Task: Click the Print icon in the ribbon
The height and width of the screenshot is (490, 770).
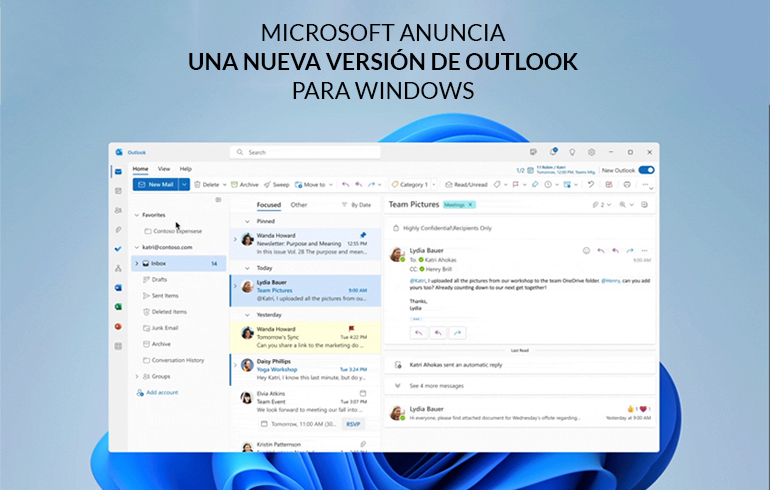Action: tap(627, 185)
